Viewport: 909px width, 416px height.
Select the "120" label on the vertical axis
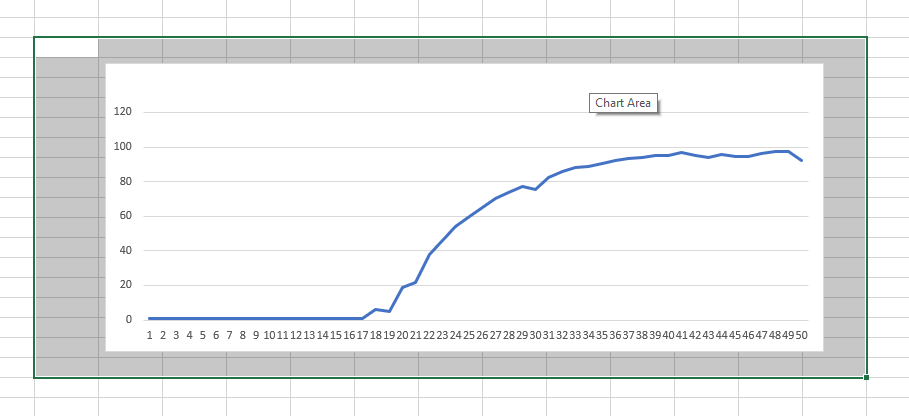click(123, 113)
